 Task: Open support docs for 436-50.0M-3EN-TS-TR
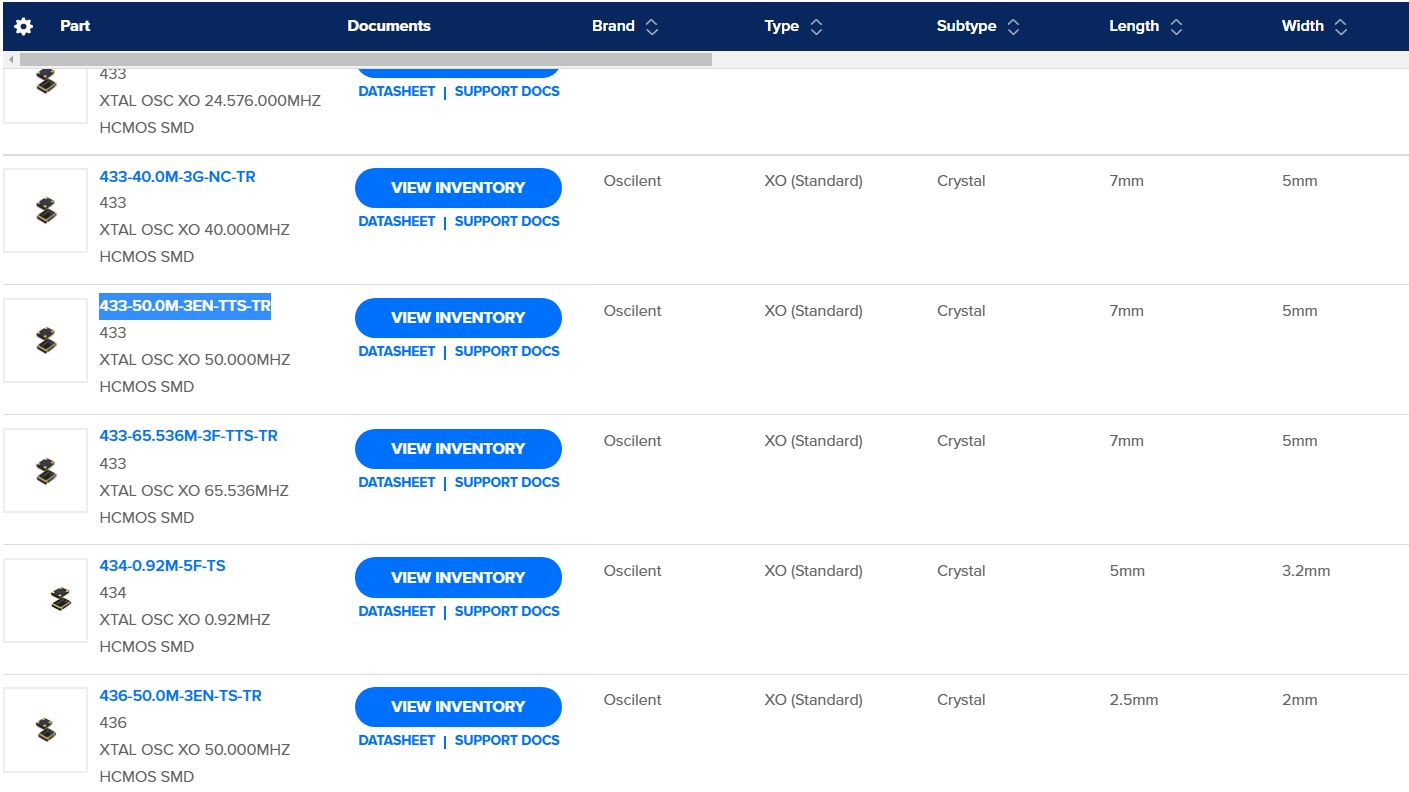[x=507, y=740]
